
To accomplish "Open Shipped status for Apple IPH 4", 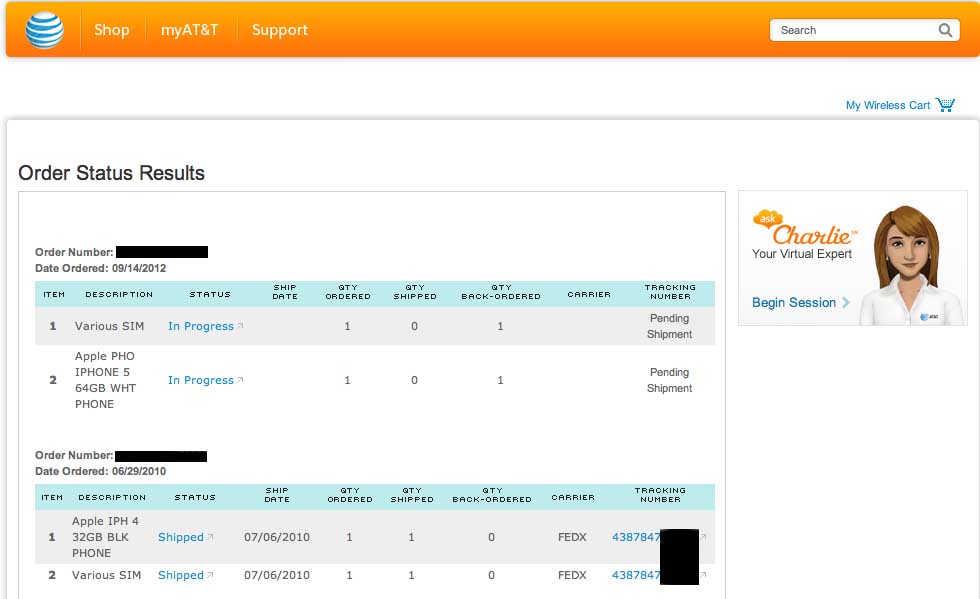I will (x=181, y=537).
